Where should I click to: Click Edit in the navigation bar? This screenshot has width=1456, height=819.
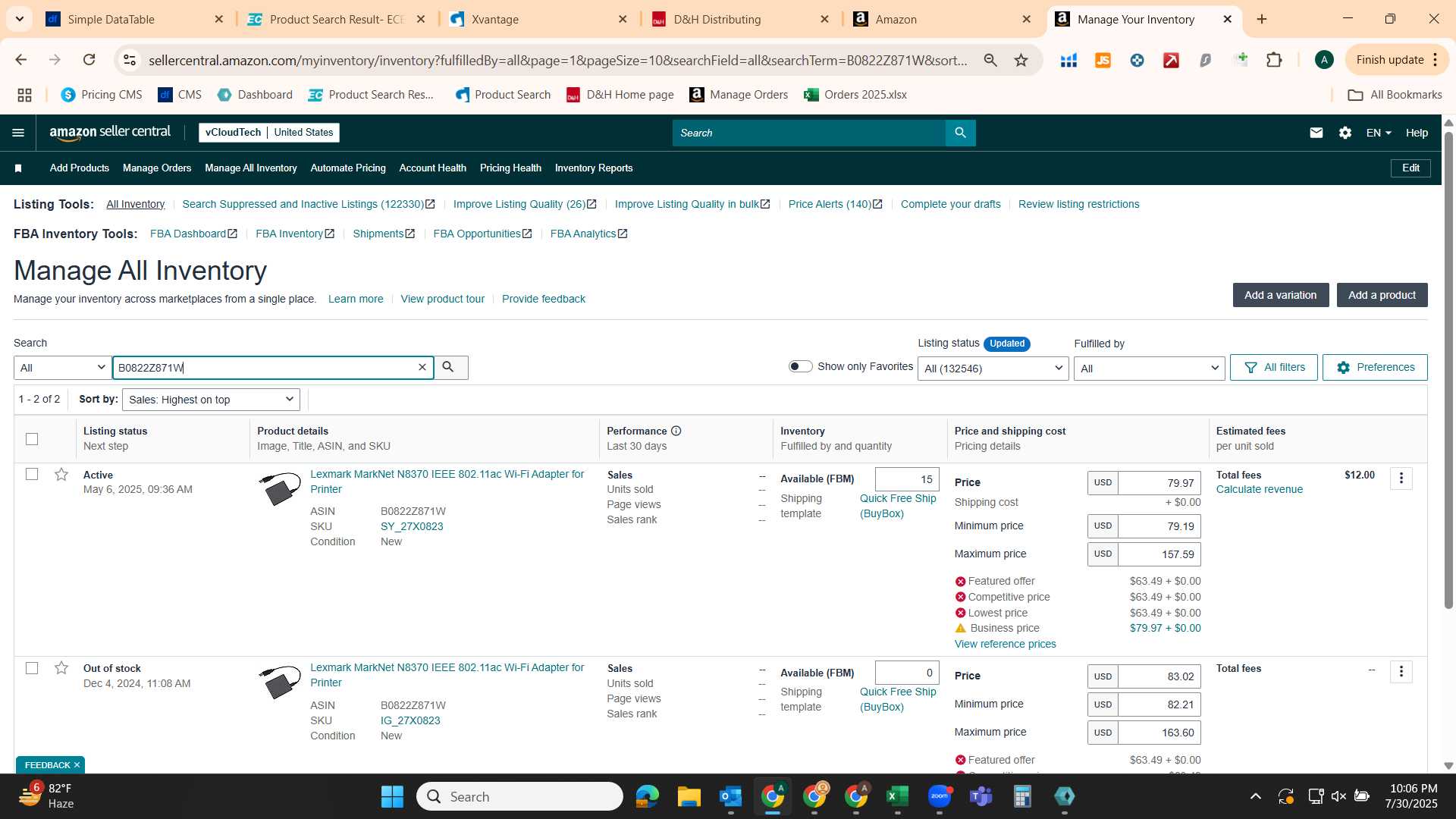pyautogui.click(x=1410, y=168)
